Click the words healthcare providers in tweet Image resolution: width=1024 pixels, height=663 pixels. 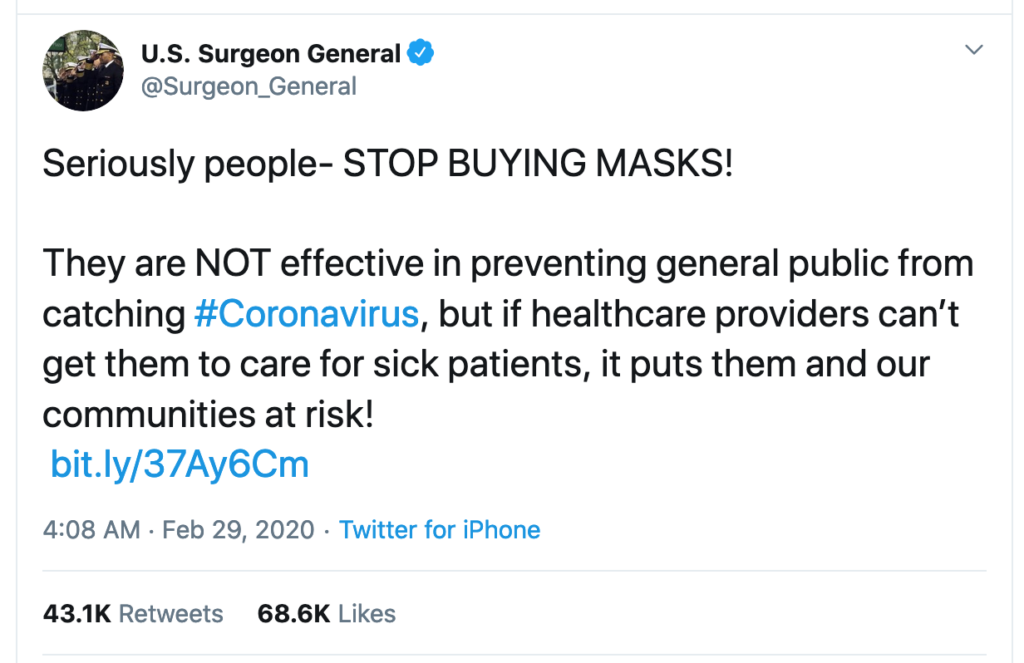tap(699, 314)
